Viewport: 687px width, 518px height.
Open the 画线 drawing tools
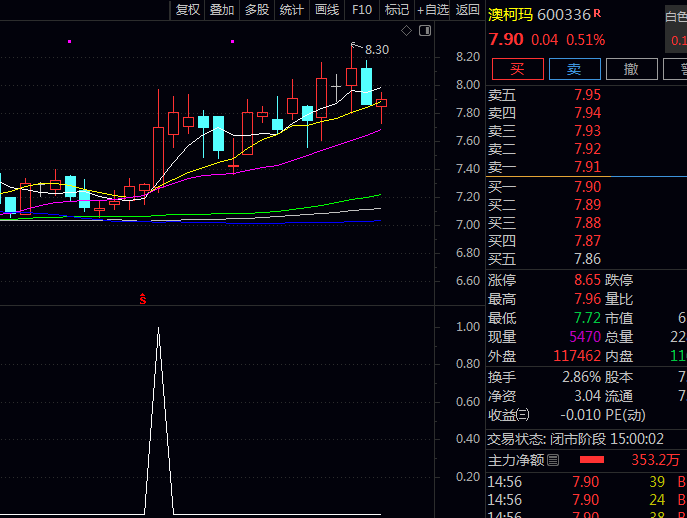(x=327, y=10)
